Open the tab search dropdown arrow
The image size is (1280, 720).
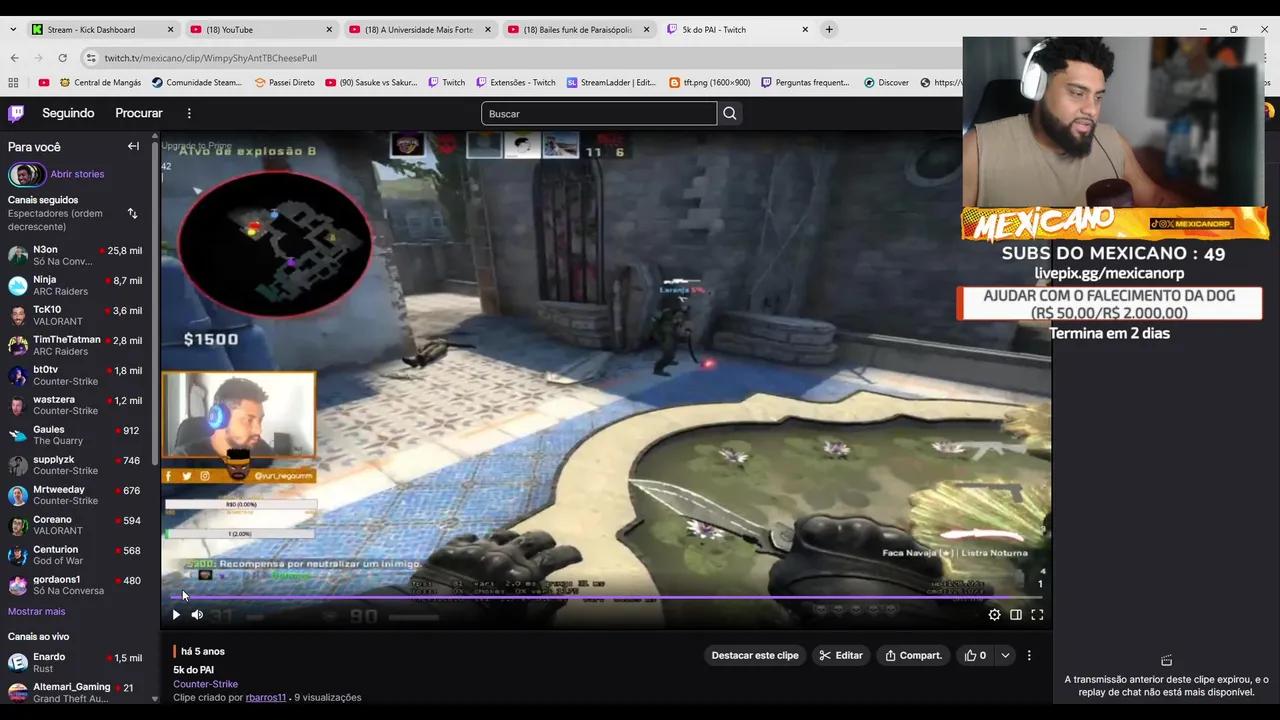(13, 29)
